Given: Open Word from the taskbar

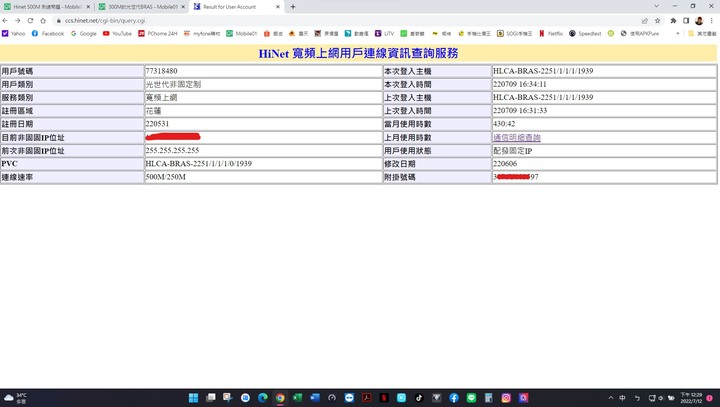Looking at the screenshot, I should (315, 398).
